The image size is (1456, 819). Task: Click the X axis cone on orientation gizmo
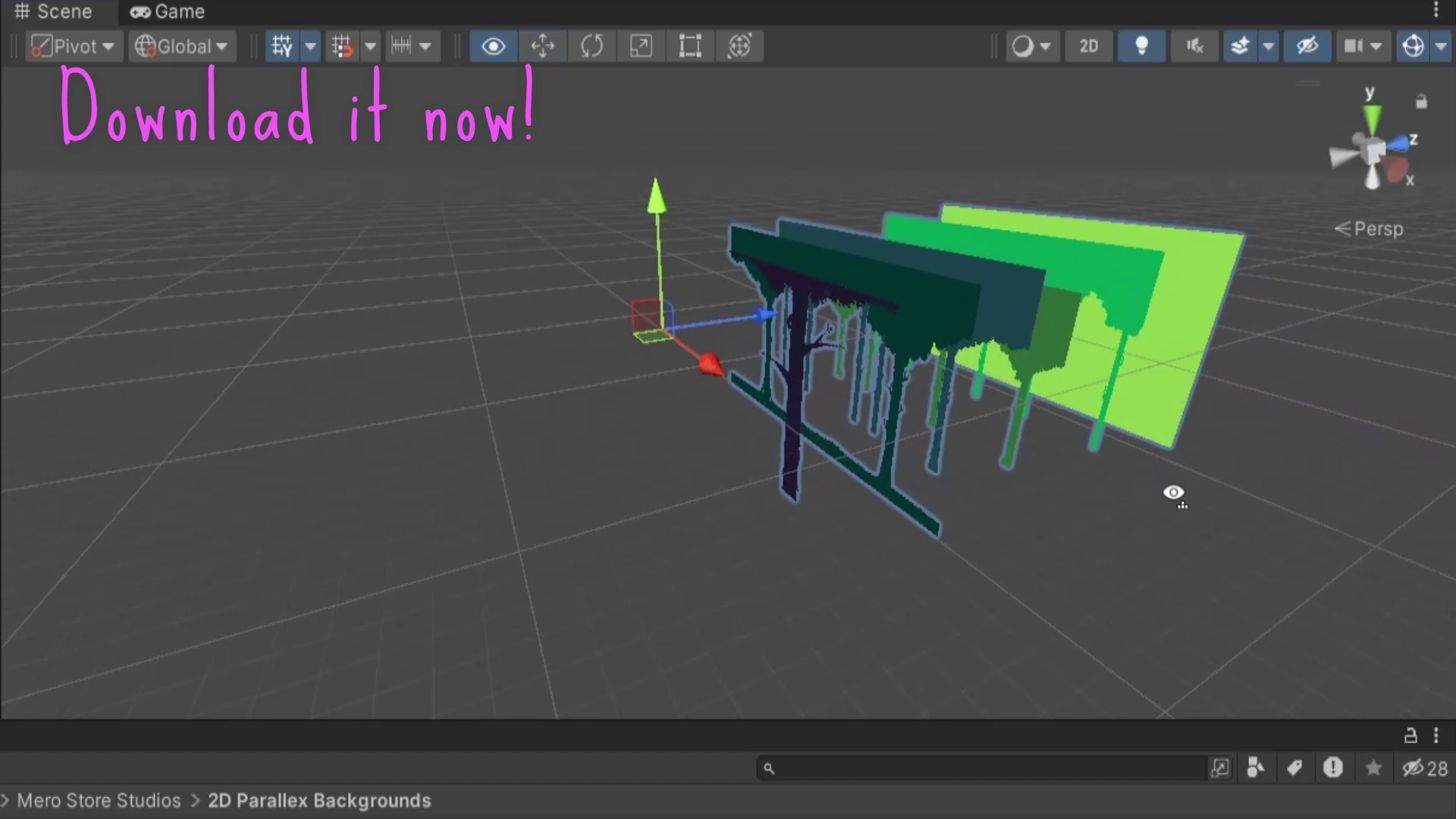coord(1397,171)
